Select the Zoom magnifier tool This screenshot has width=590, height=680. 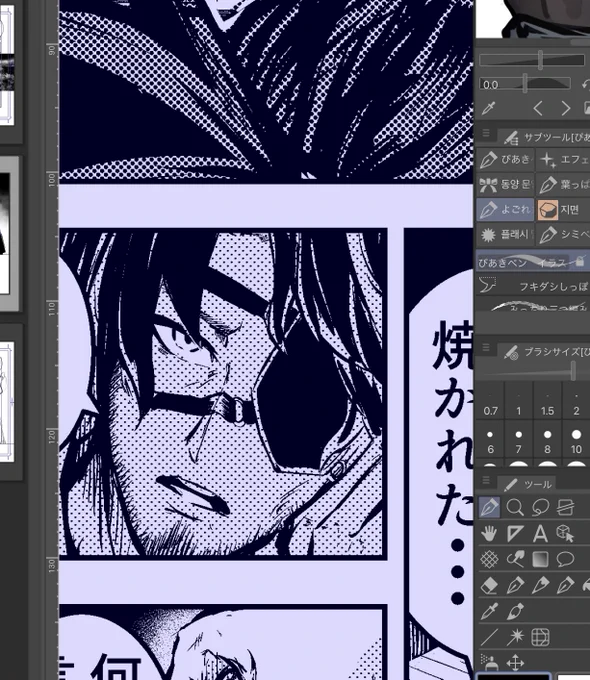(x=515, y=507)
